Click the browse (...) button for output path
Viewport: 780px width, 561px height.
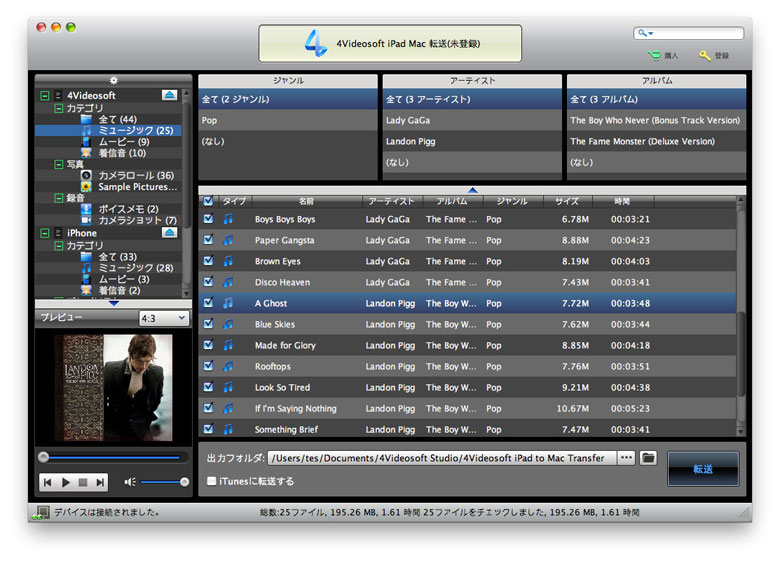[626, 458]
